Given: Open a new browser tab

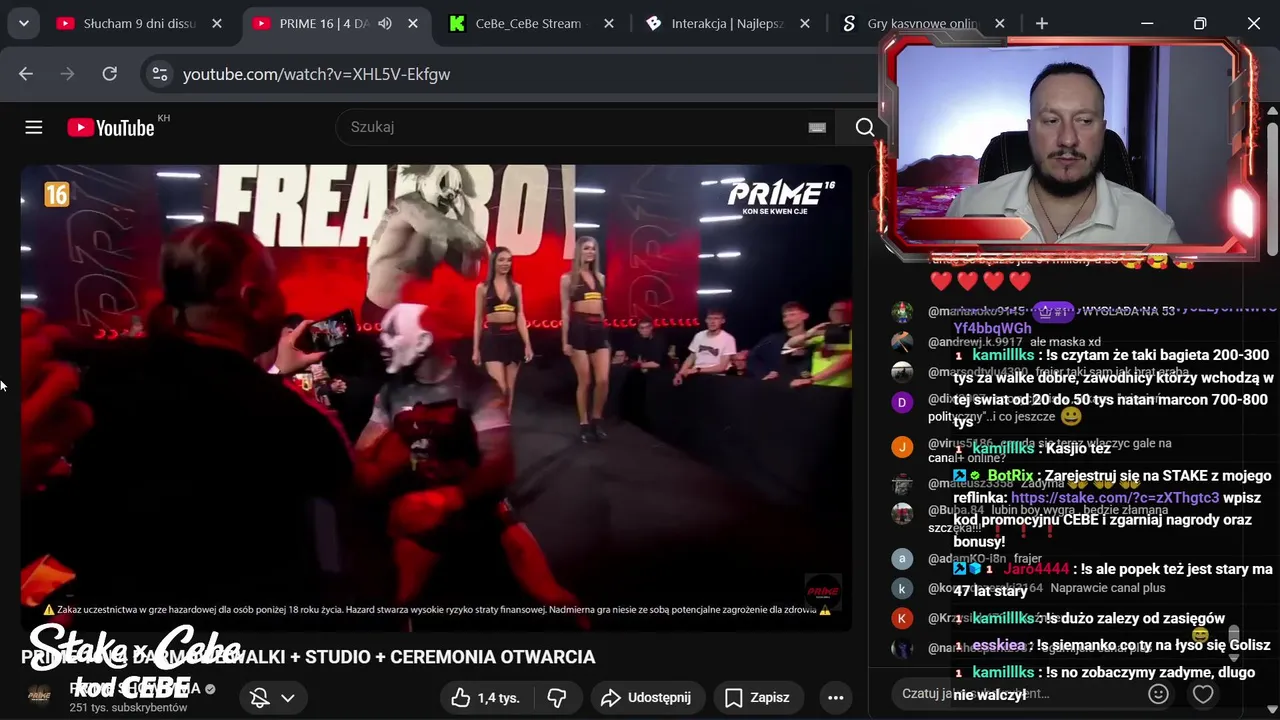Looking at the screenshot, I should click(1042, 23).
